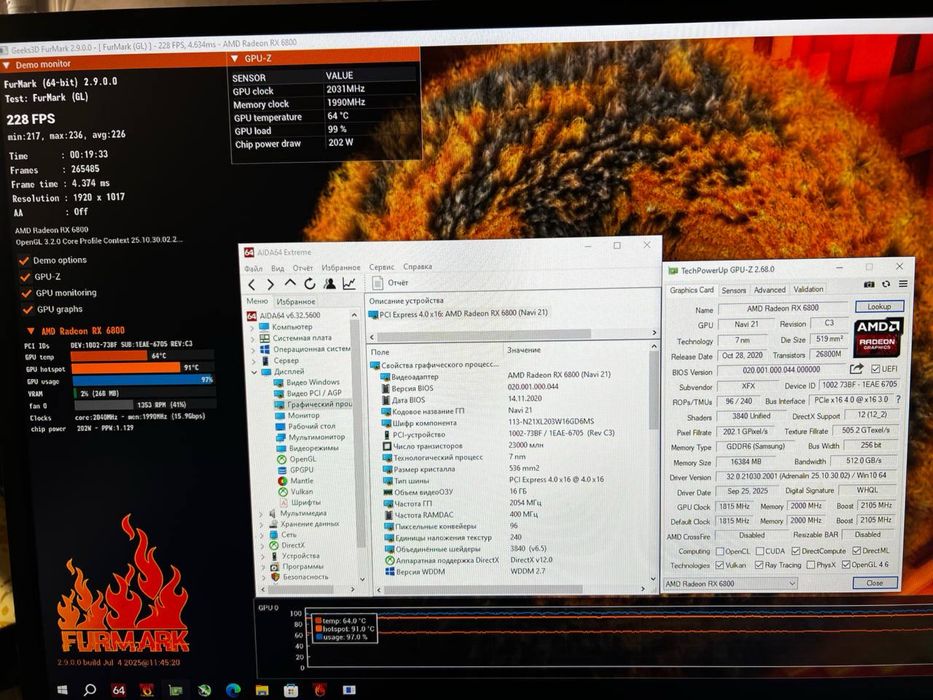
Task: Click taskbar search magnifier icon
Action: [x=90, y=690]
